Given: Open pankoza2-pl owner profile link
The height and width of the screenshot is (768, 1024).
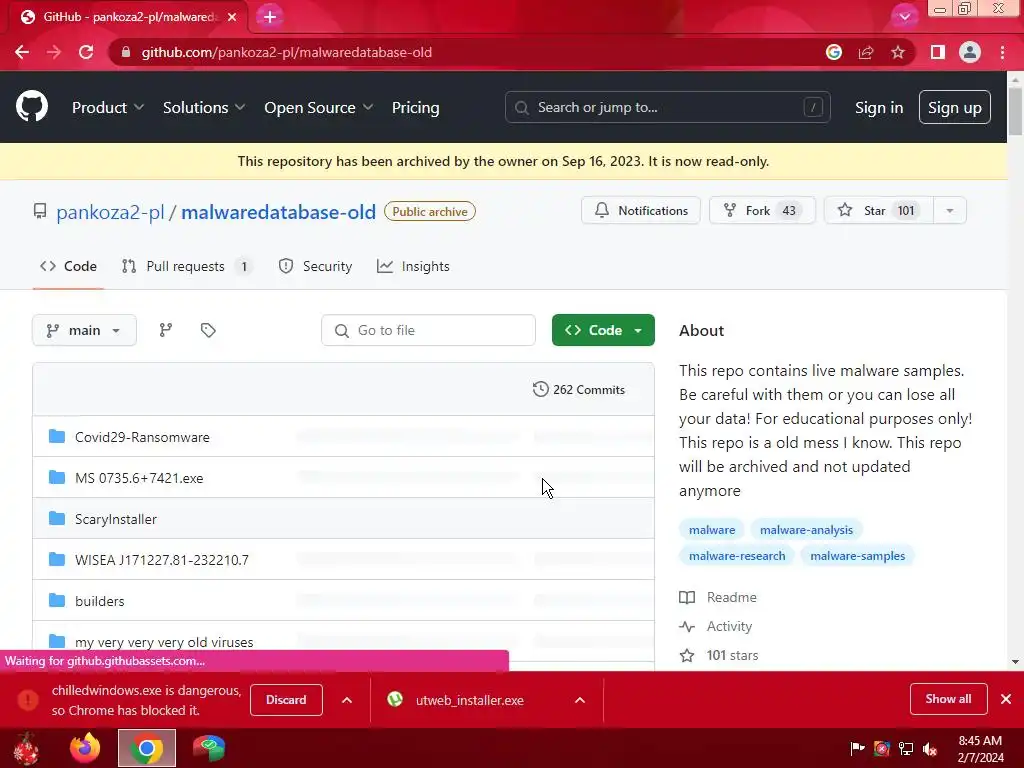Looking at the screenshot, I should point(110,212).
